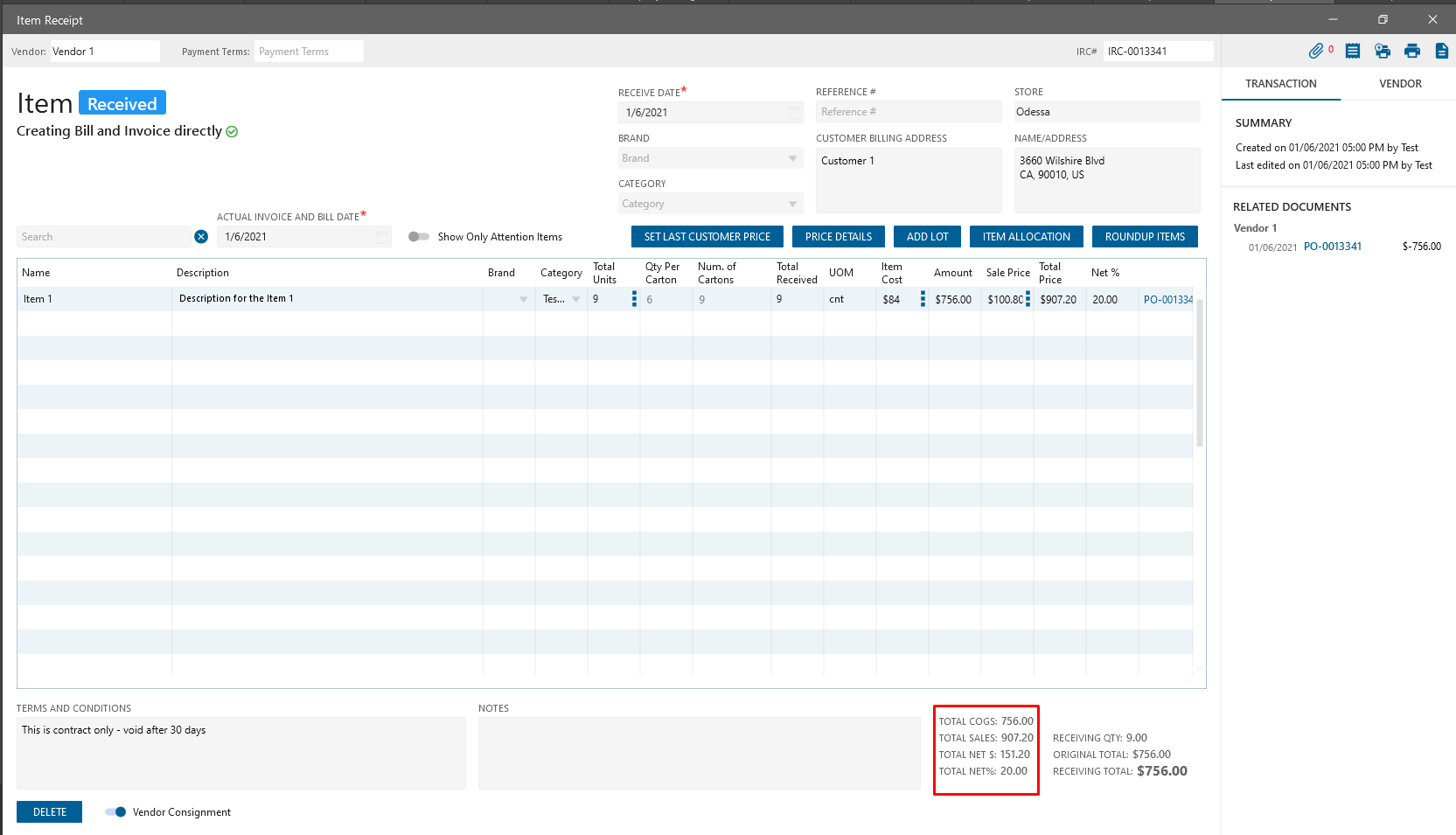The width and height of the screenshot is (1456, 835).
Task: Expand the Category filter dropdown
Action: 792,205
